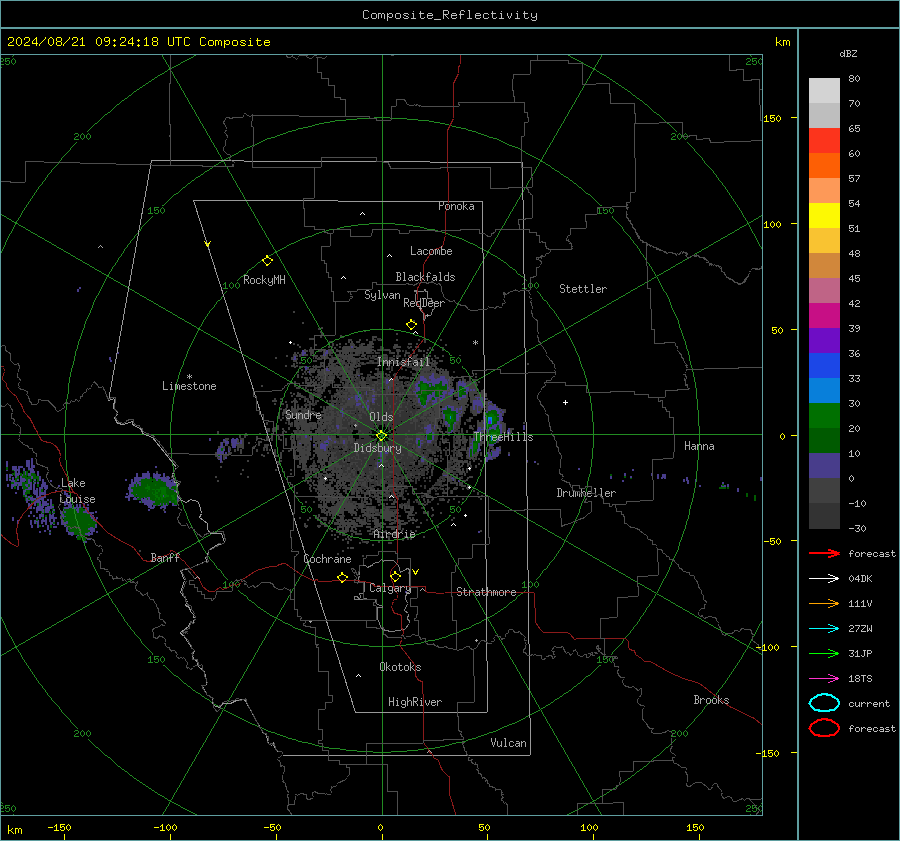Screen dimensions: 900x841
Task: Click the Airdrie town label
Action: (394, 534)
